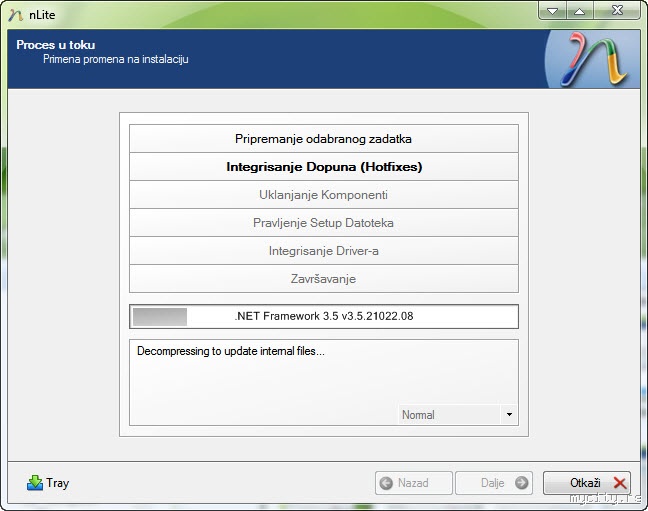Click the red X icon on Otkaži
Image resolution: width=648 pixels, height=511 pixels.
pyautogui.click(x=620, y=483)
